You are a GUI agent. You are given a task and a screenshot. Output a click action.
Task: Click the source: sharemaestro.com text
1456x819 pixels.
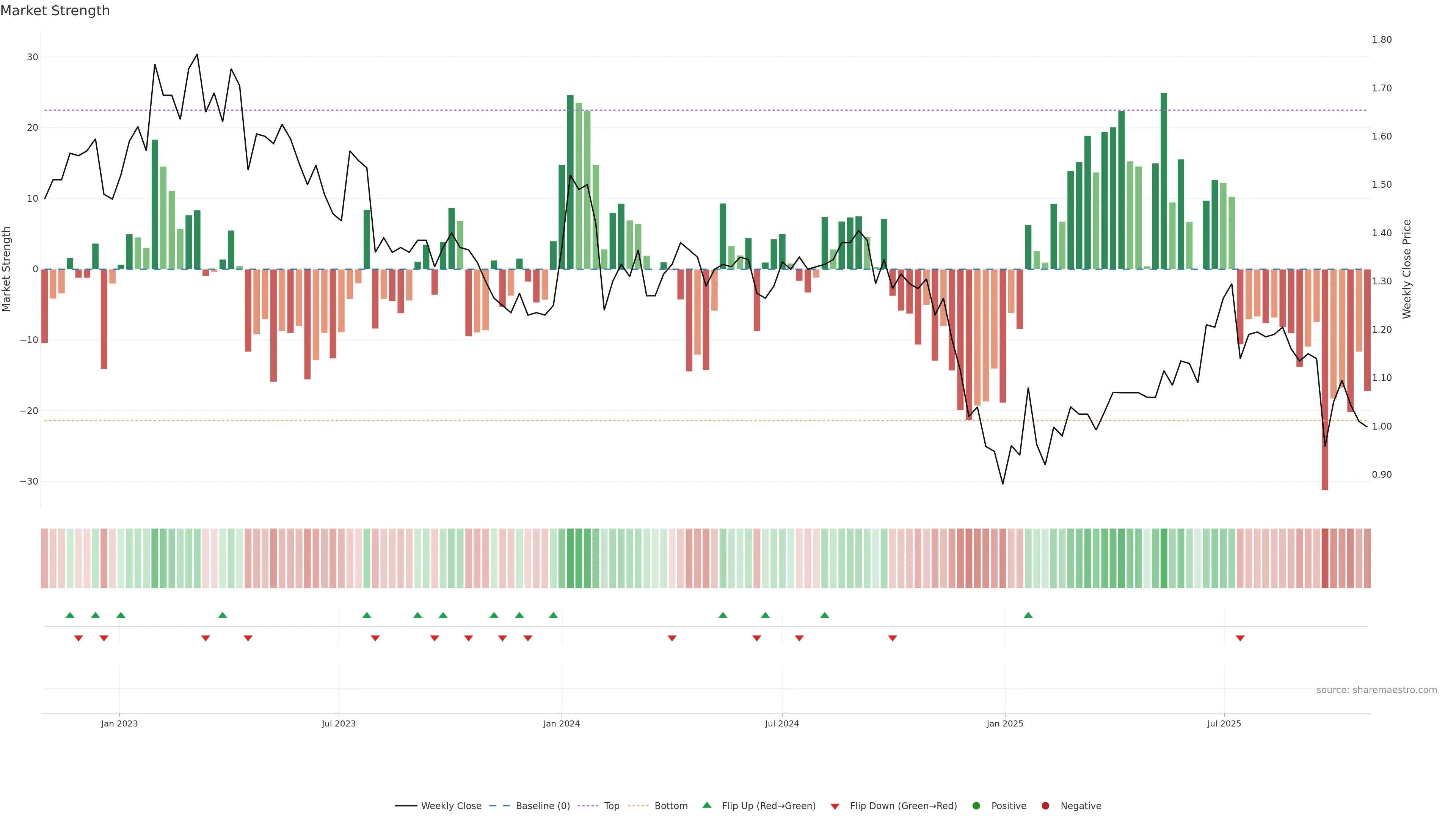click(1376, 690)
